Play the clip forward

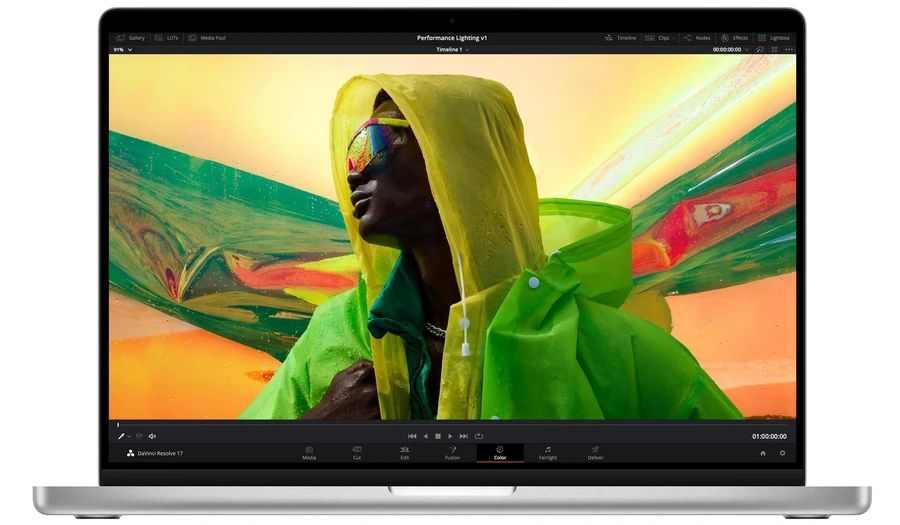tap(451, 437)
